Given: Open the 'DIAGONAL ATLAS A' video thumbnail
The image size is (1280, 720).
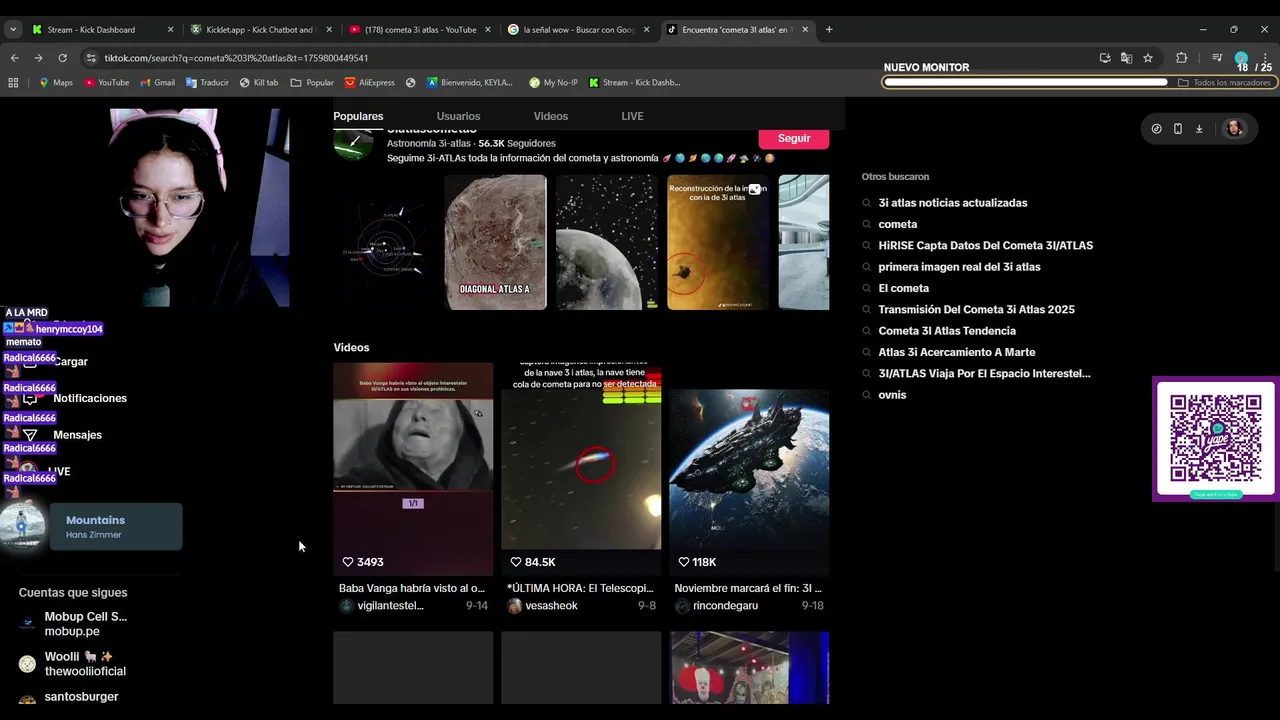Looking at the screenshot, I should coord(495,242).
